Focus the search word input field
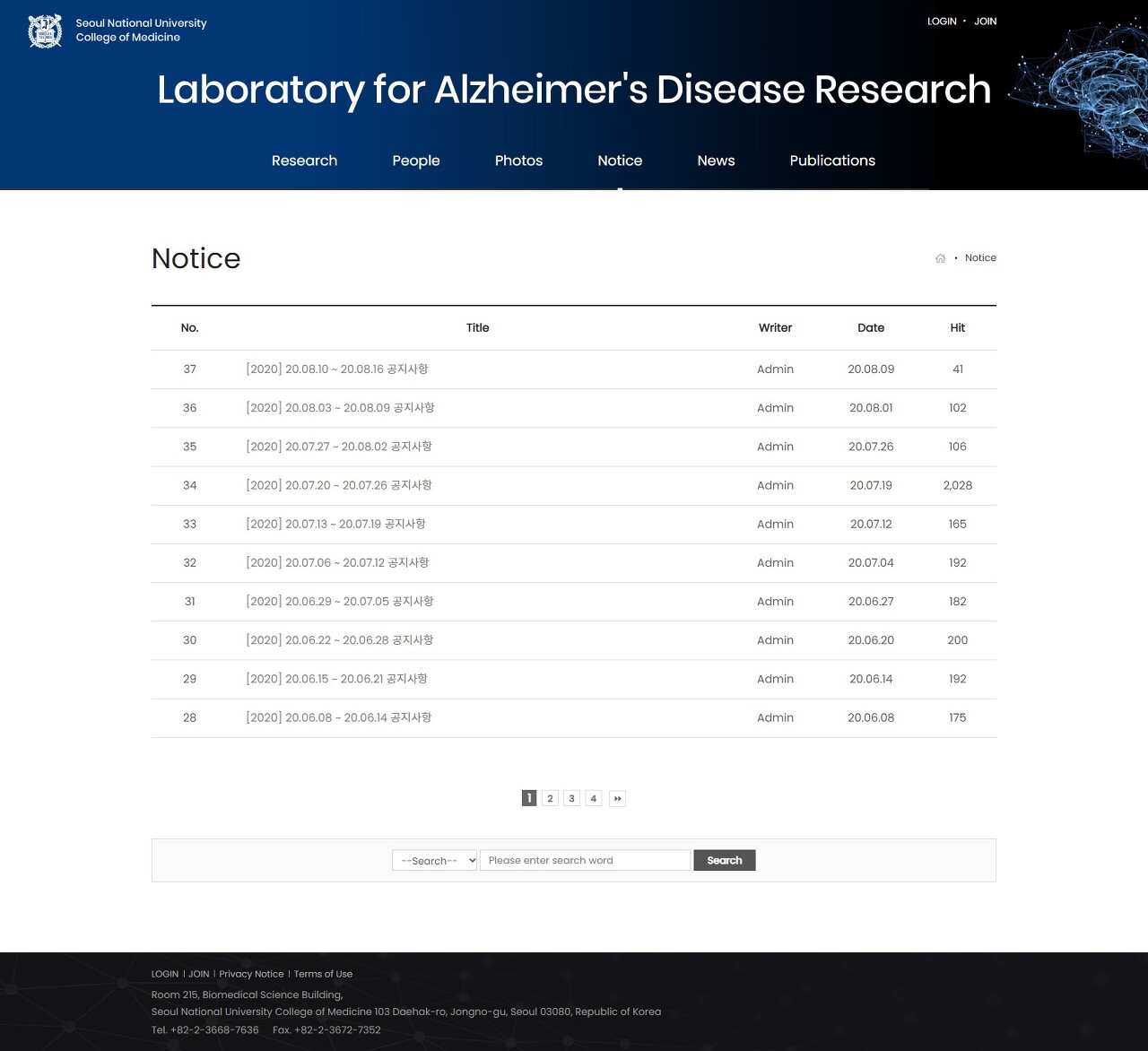Screen dimensions: 1148x1051 pos(586,860)
